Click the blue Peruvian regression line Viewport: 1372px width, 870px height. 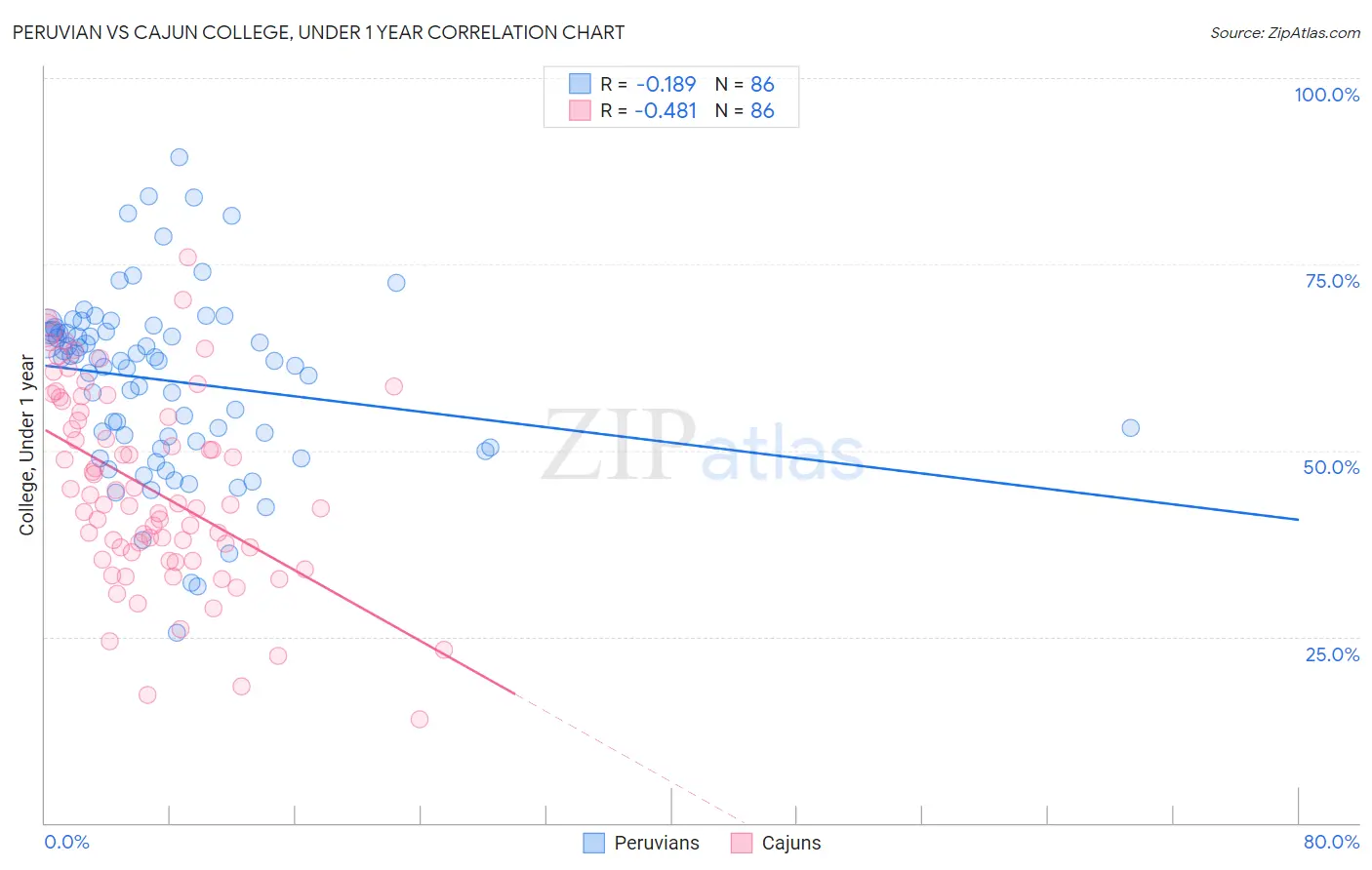(671, 442)
